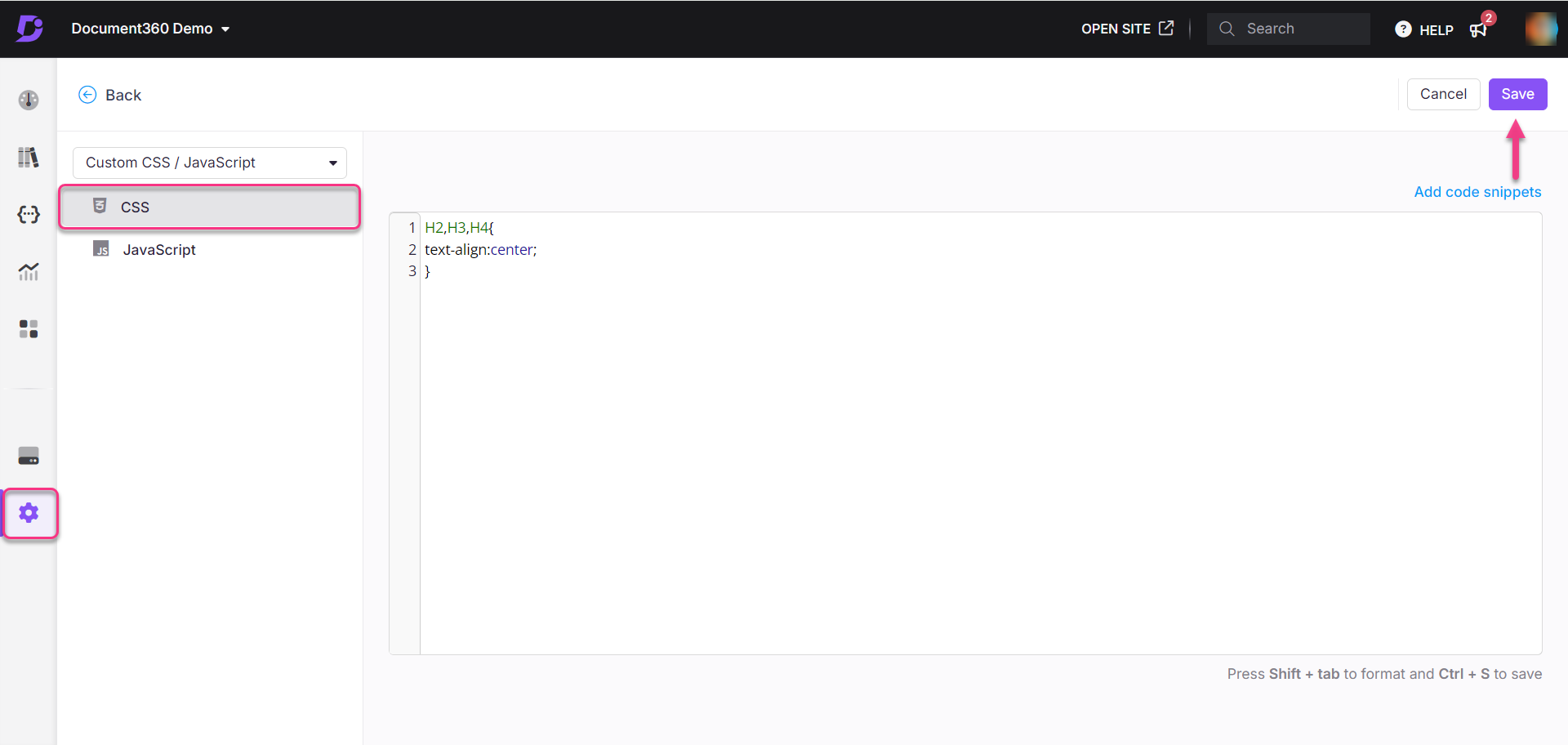Screen dimensions: 1568x745
Task: Open the user profile avatar
Action: pyautogui.click(x=1540, y=29)
